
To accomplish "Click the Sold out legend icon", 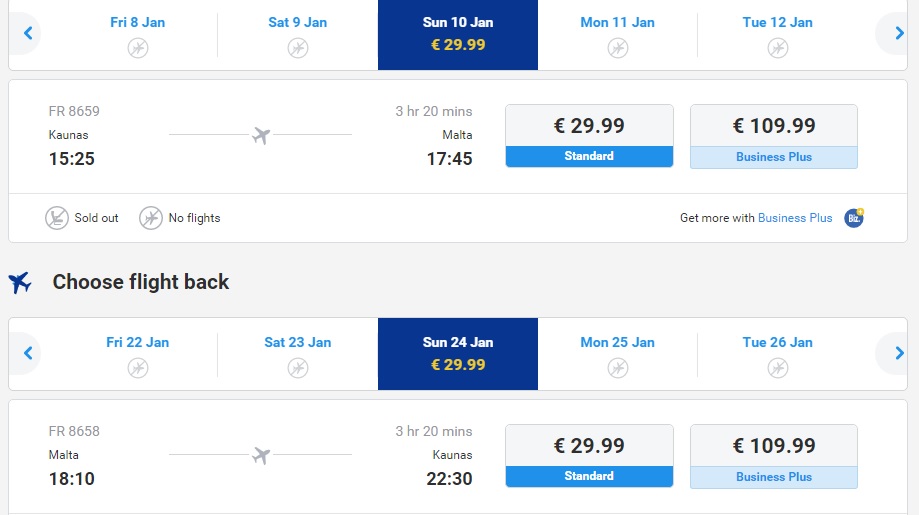I will point(57,218).
